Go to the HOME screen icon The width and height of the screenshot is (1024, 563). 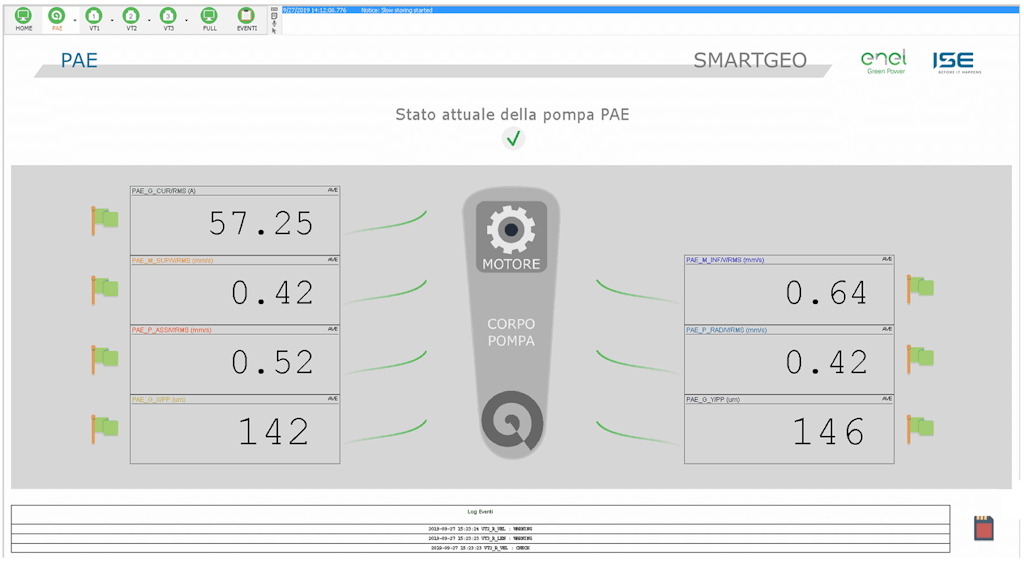coord(24,16)
